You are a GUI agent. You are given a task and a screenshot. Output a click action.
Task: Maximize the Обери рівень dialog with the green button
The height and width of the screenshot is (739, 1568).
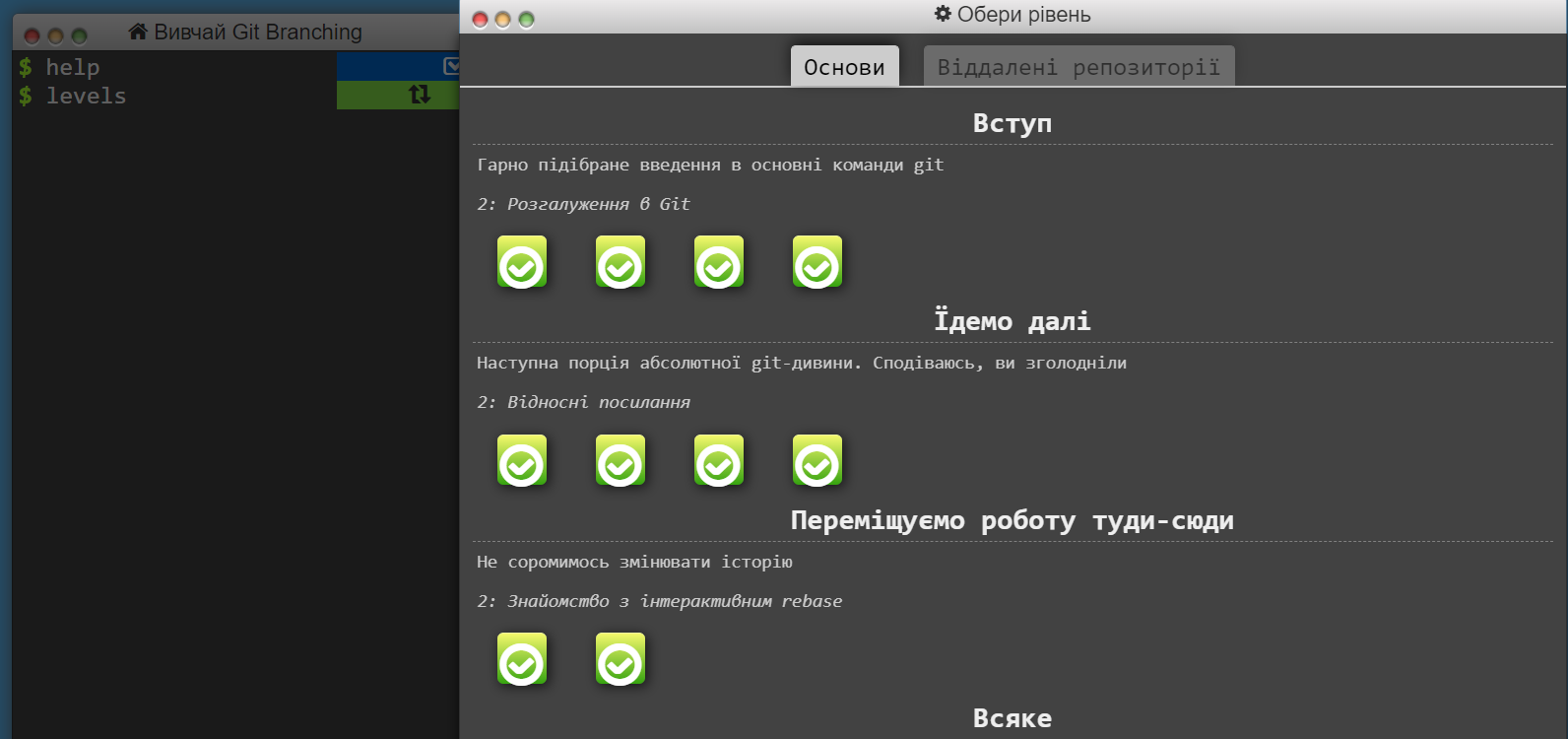(526, 20)
